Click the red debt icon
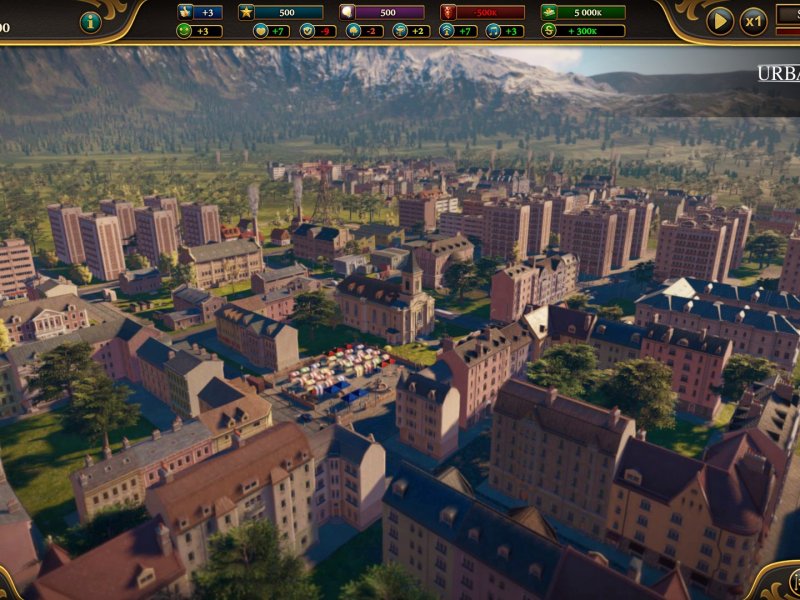Screen dimensions: 800x600 [x=447, y=12]
